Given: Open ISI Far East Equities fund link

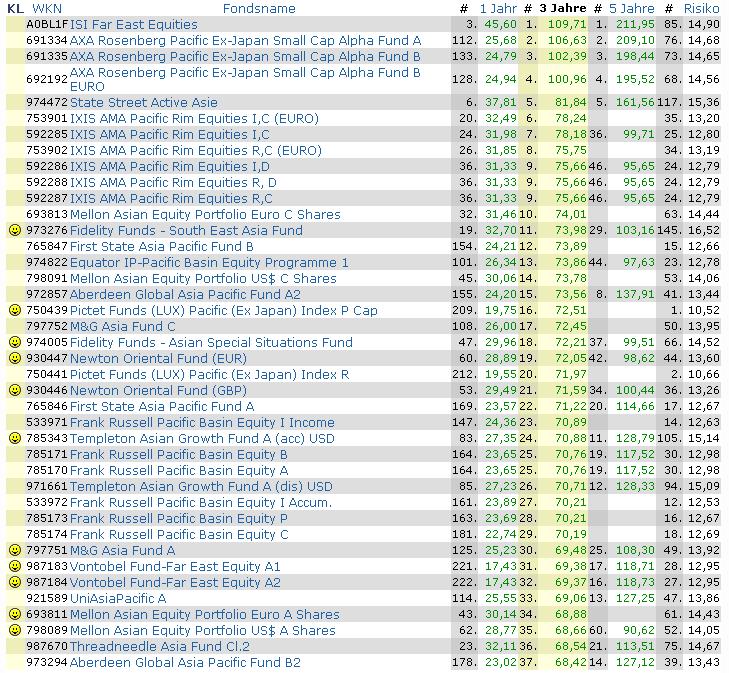Looking at the screenshot, I should point(133,24).
